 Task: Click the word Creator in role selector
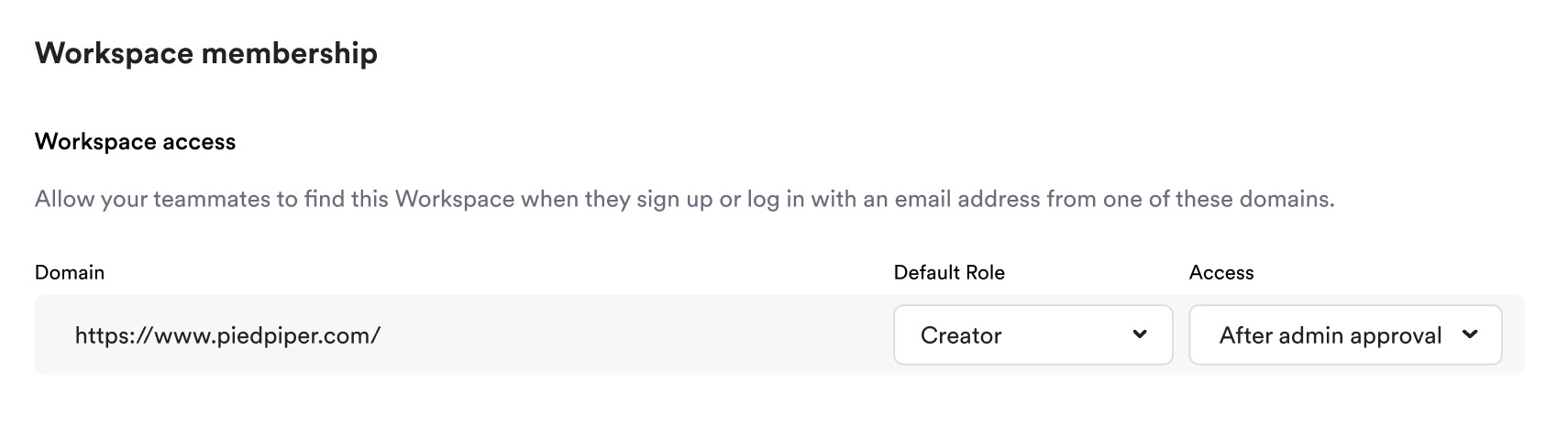(961, 335)
